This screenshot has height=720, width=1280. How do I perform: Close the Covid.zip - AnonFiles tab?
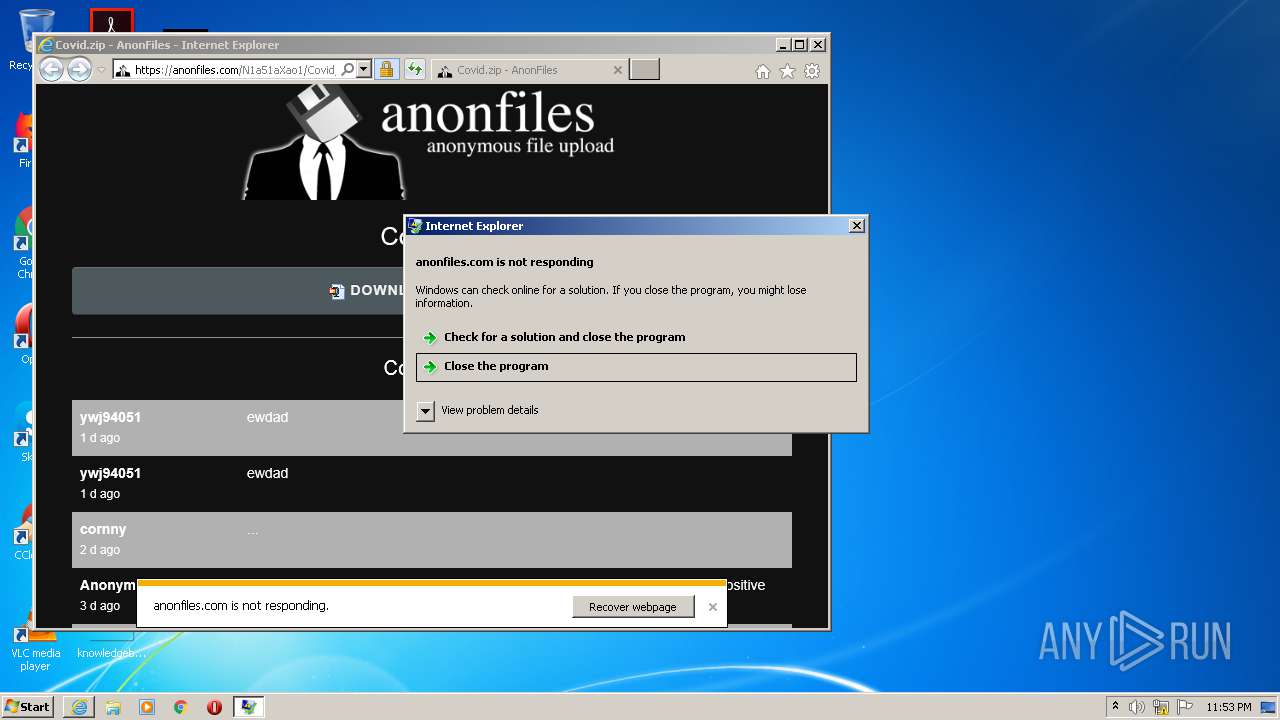617,70
